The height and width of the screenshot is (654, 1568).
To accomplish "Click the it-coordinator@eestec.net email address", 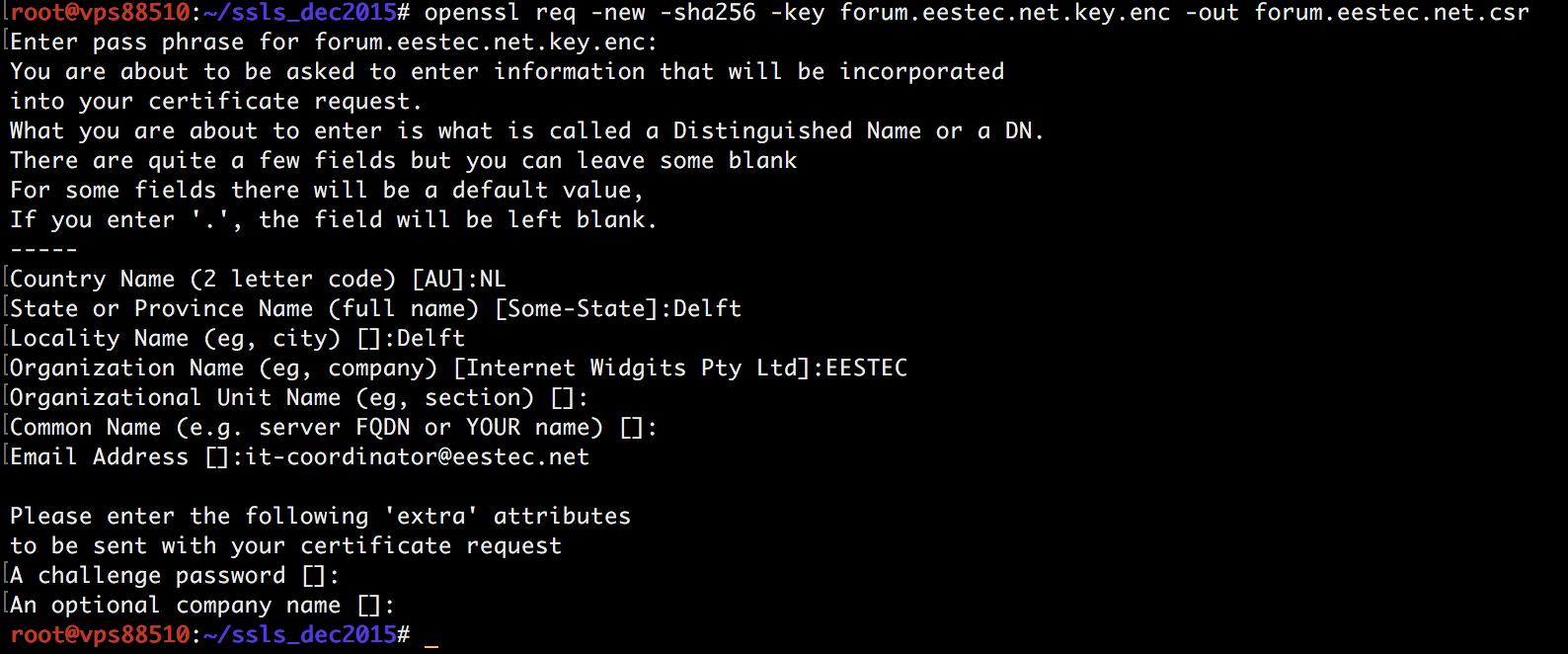I will [x=417, y=457].
